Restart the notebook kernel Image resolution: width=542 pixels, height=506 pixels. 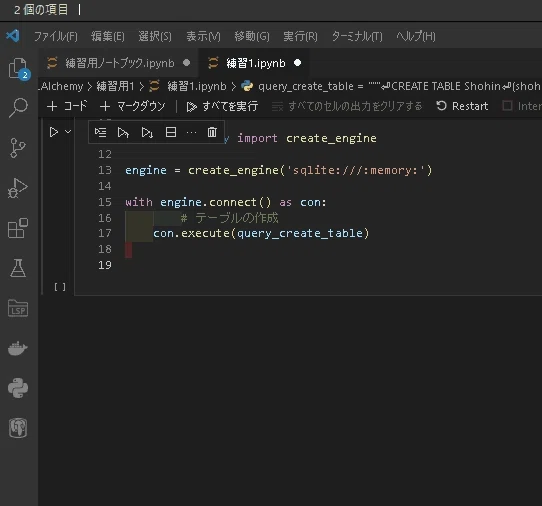pos(462,106)
